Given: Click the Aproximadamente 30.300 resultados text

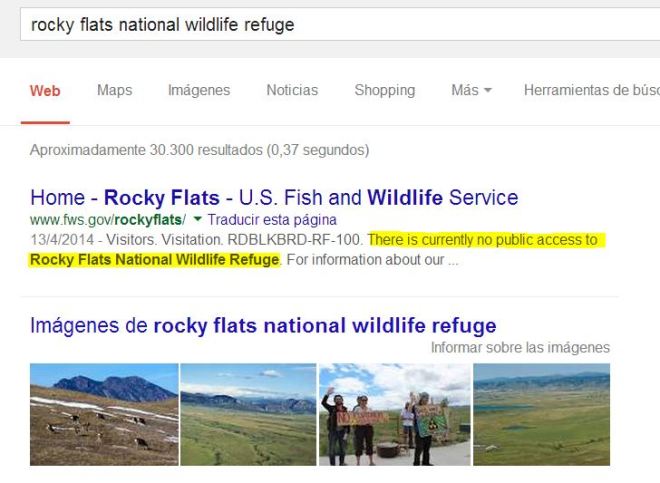Looking at the screenshot, I should (199, 151).
